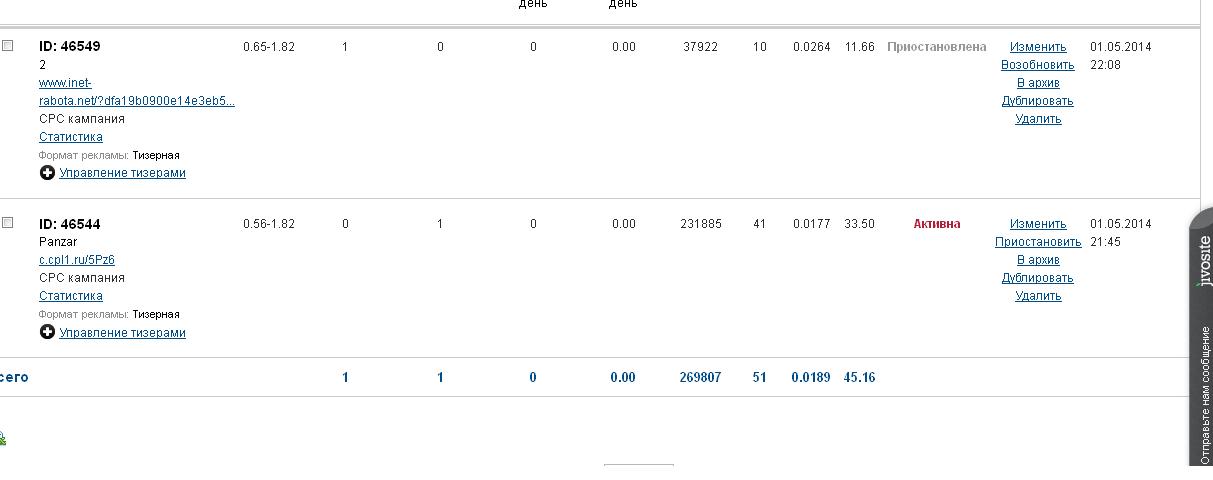Click Дублировать for campaign 46544
This screenshot has height=480, width=1213.
[1038, 278]
